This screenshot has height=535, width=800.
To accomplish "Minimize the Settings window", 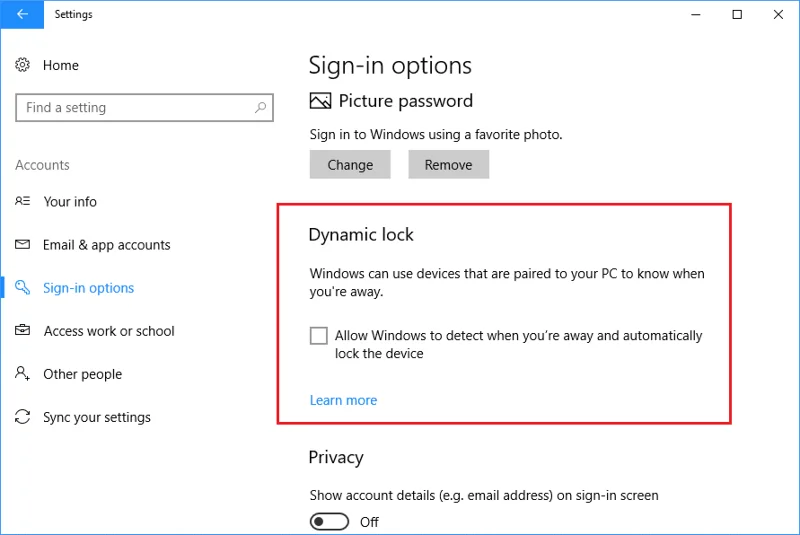I will 695,14.
